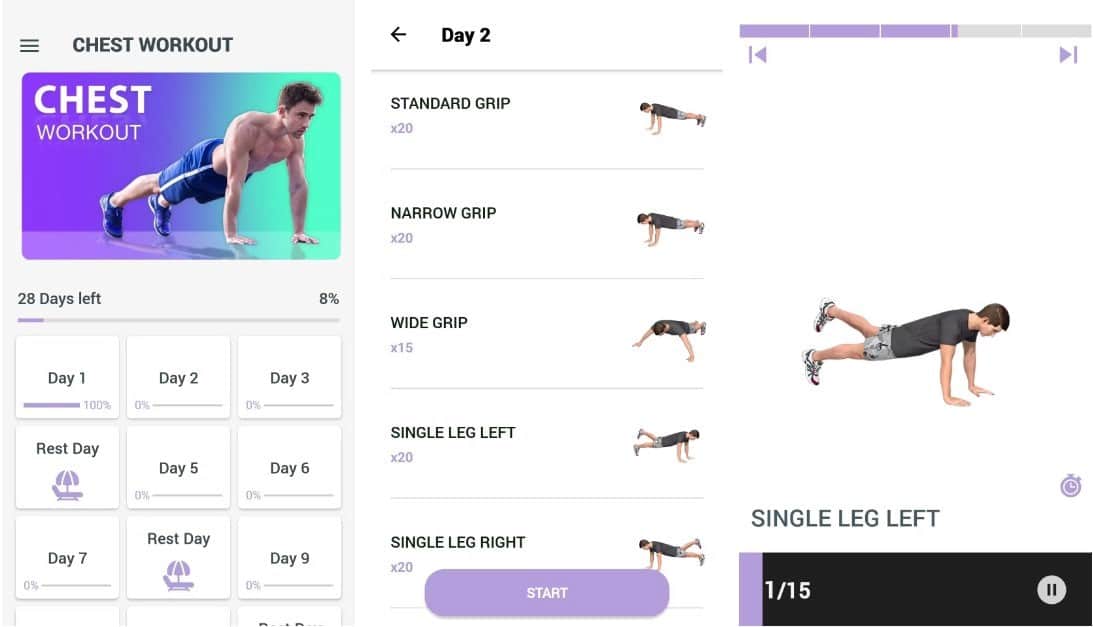Tap the Rest Day tile below Day 5
This screenshot has width=1093, height=627.
click(178, 557)
